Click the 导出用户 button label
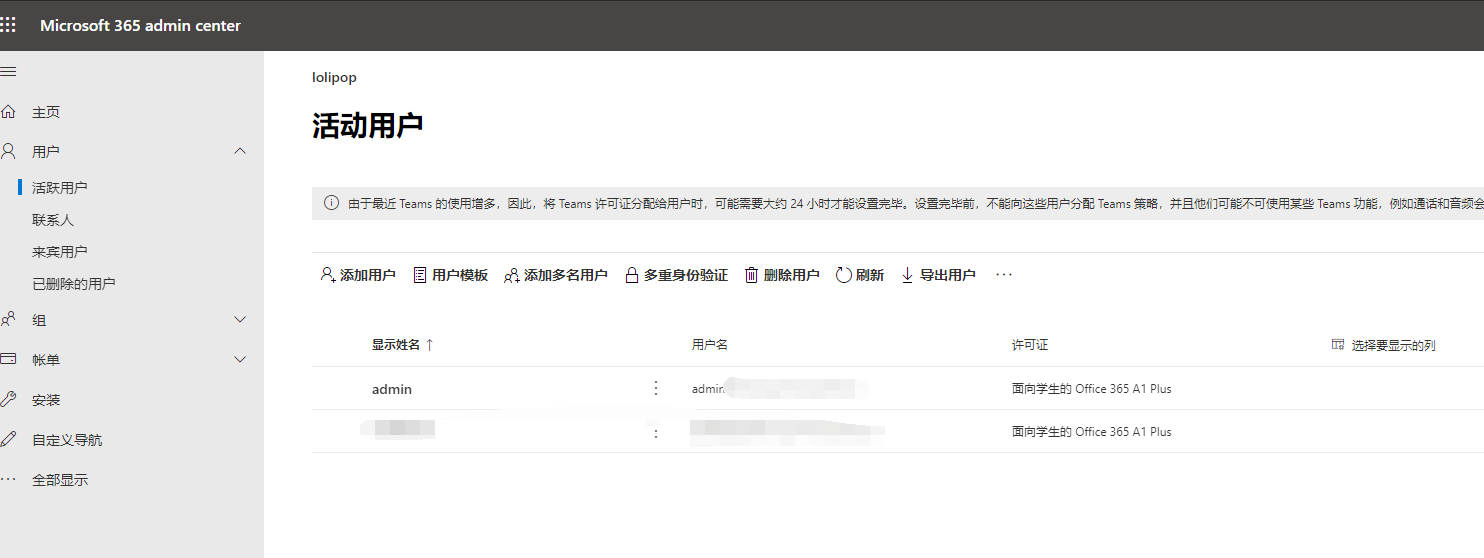The image size is (1484, 558). point(948,275)
